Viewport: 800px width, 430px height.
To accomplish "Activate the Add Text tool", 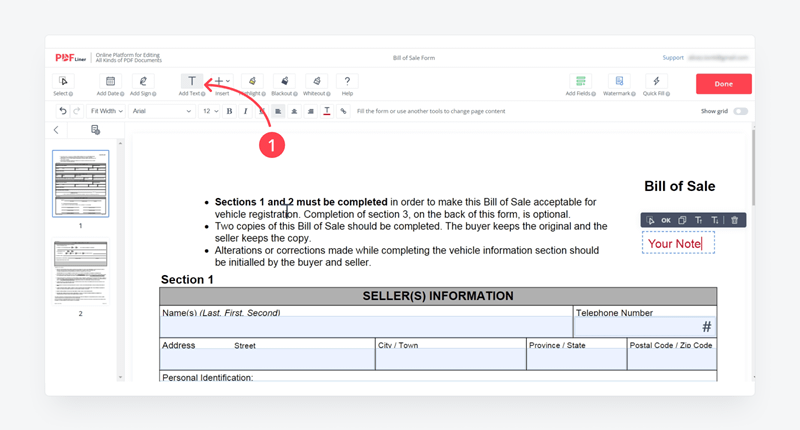I will point(192,82).
